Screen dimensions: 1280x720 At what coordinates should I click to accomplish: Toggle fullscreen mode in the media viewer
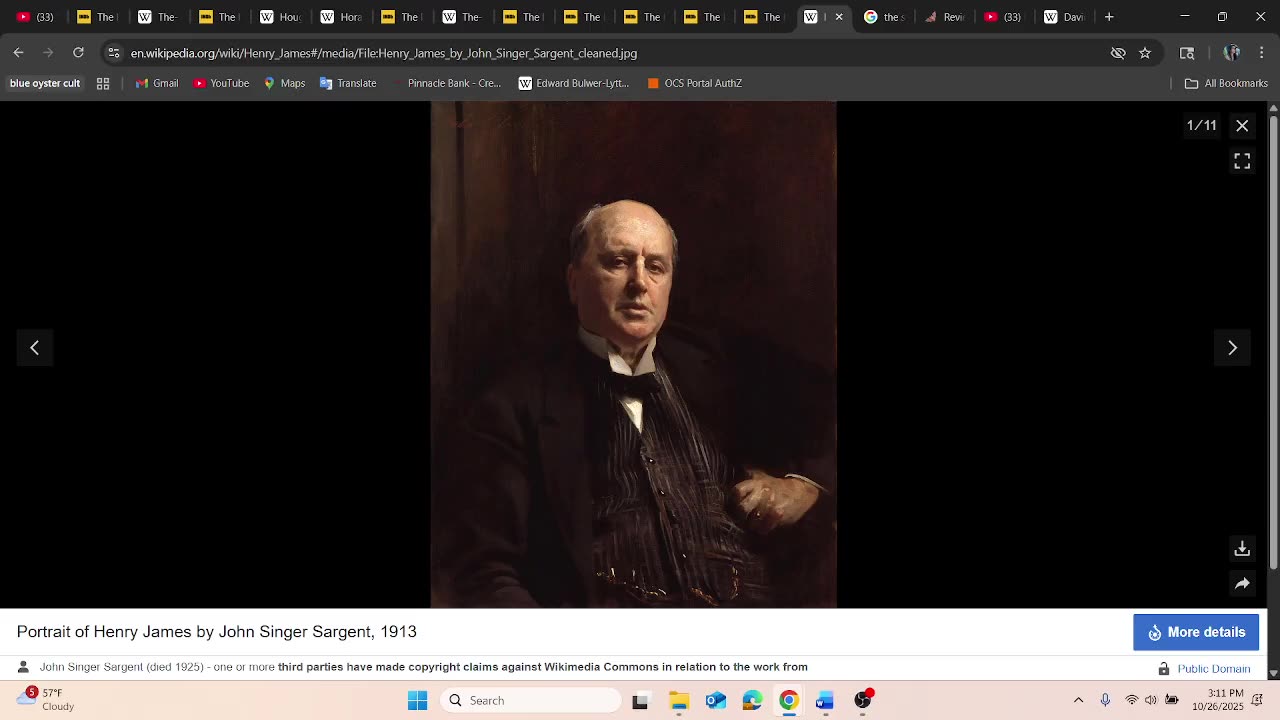pos(1242,161)
